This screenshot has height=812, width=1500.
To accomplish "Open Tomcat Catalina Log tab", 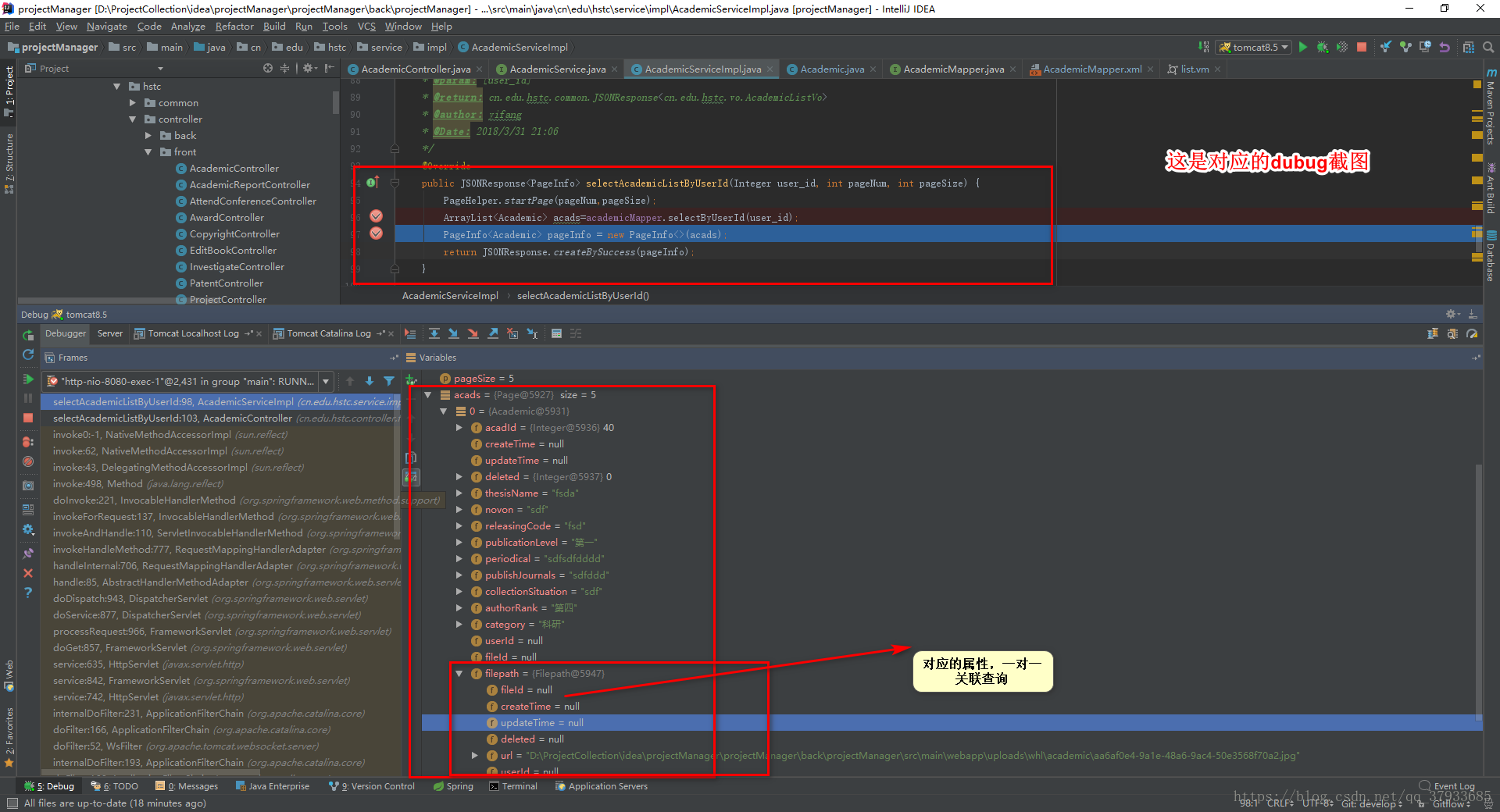I will pos(329,333).
